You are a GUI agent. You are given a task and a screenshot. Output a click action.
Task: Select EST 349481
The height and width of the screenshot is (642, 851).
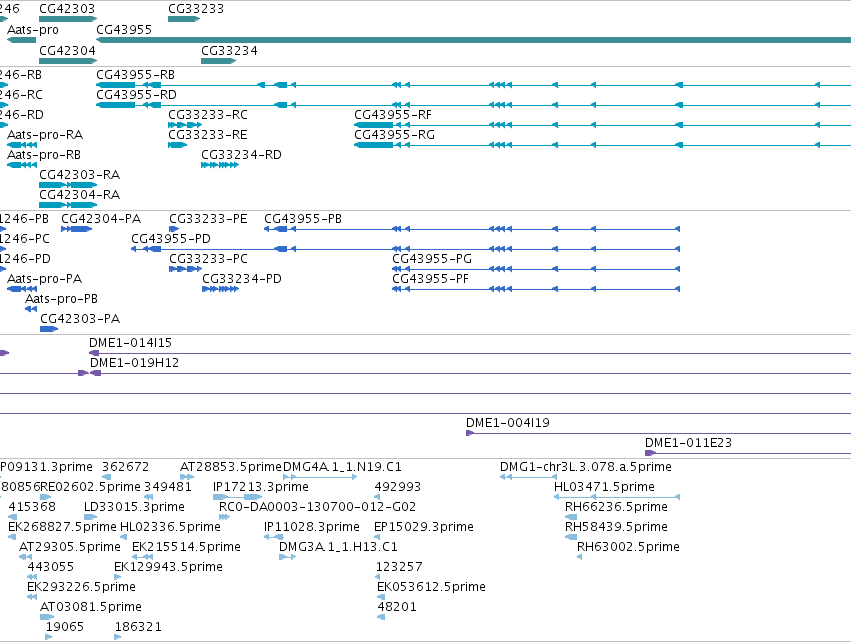[168, 487]
